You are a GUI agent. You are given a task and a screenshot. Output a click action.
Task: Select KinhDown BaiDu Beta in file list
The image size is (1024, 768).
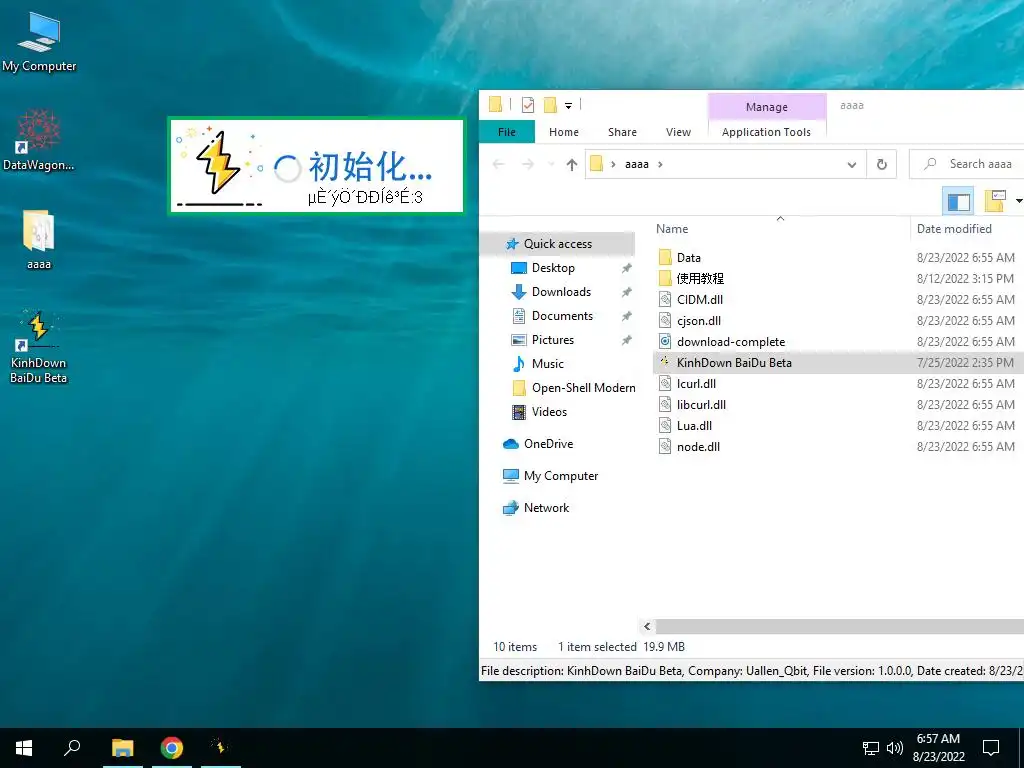pyautogui.click(x=734, y=362)
